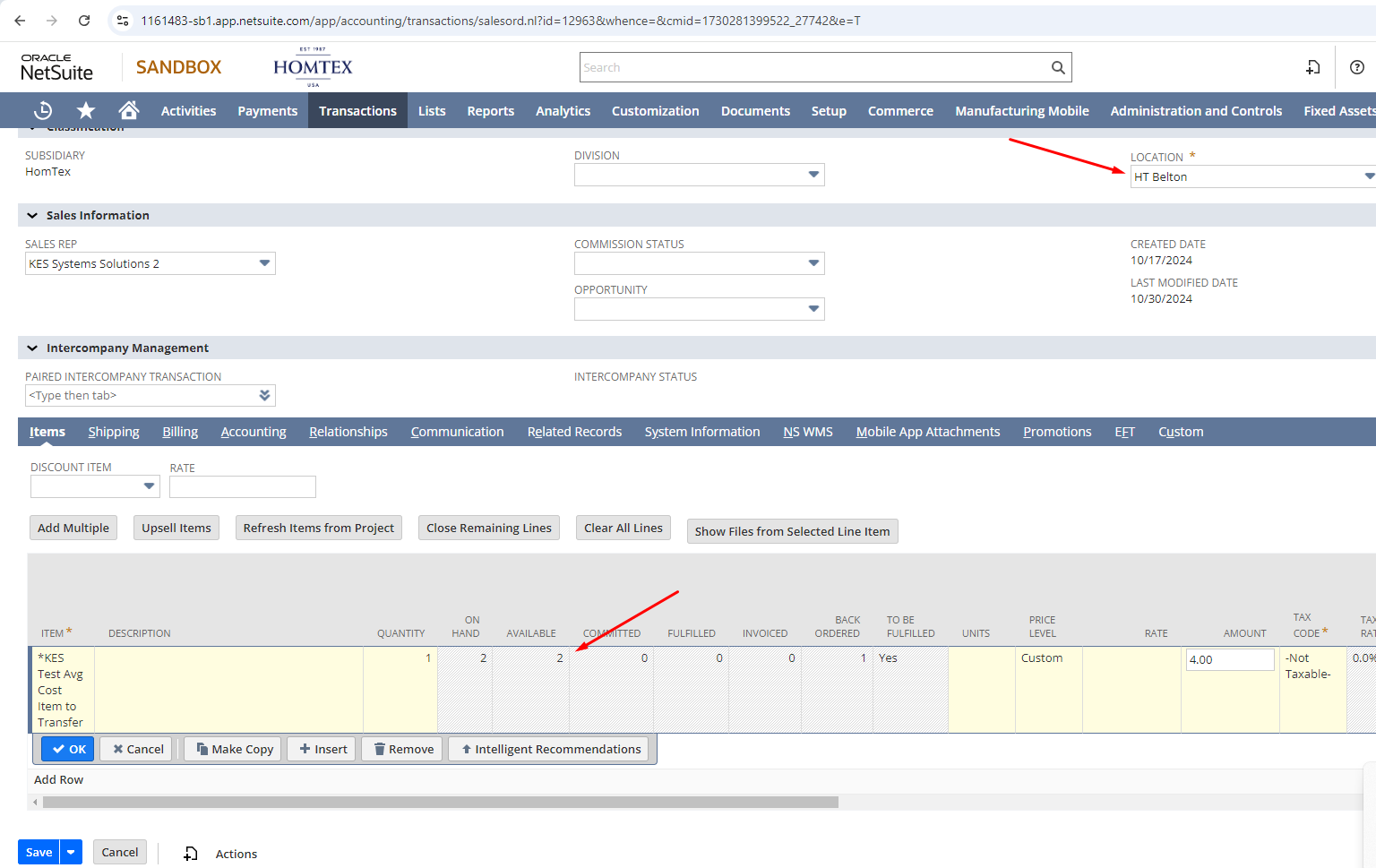Switch to the NS WMS tab
1376x868 pixels.
[808, 432]
